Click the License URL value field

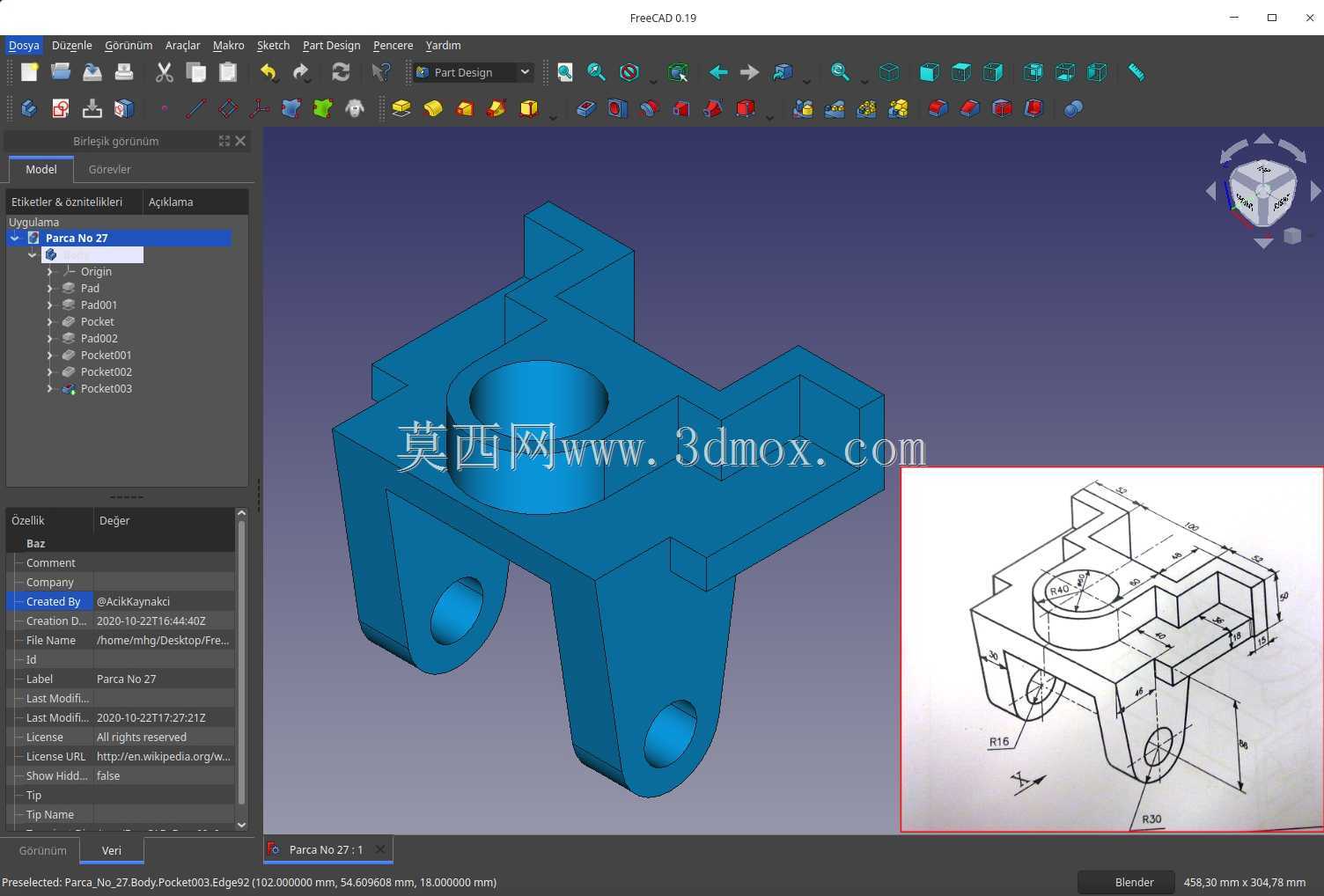[164, 757]
